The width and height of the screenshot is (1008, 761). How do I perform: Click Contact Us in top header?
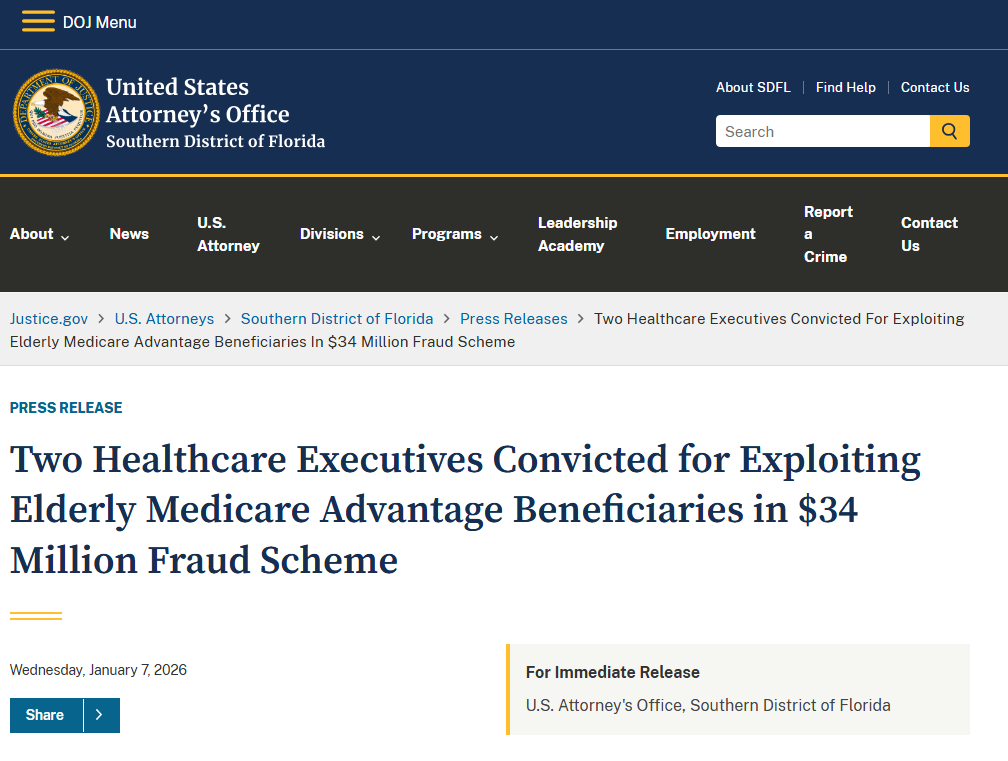click(935, 88)
